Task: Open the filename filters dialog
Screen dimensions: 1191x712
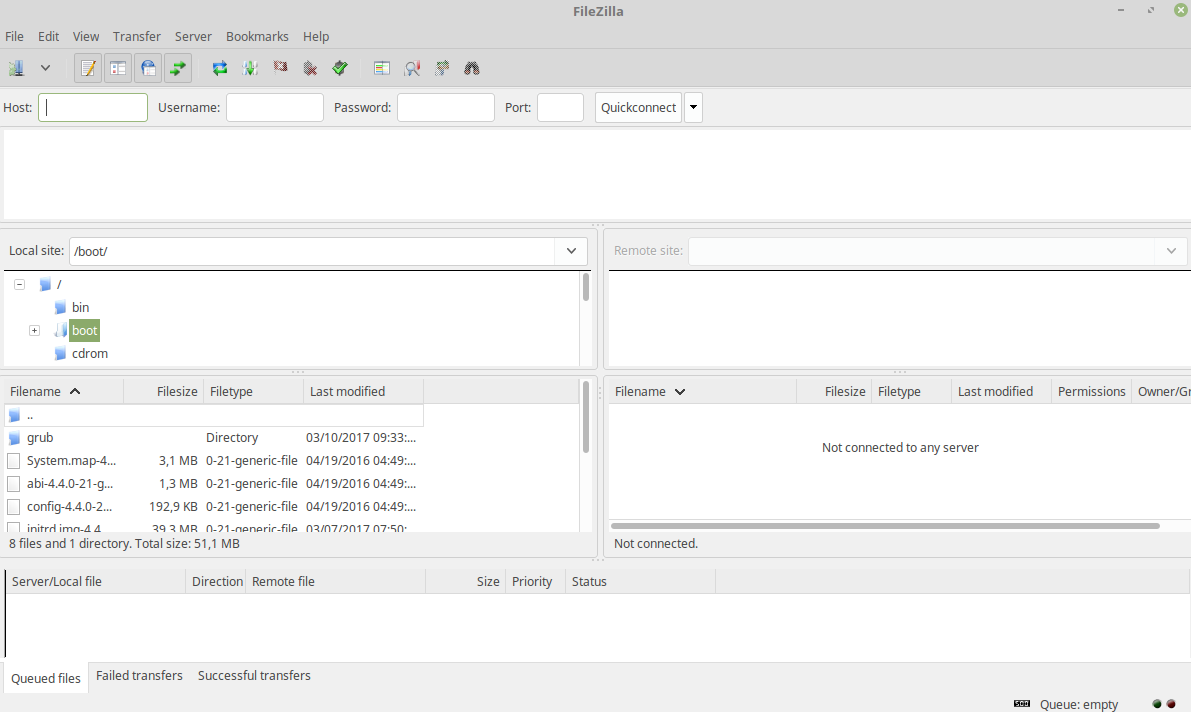Action: [381, 68]
